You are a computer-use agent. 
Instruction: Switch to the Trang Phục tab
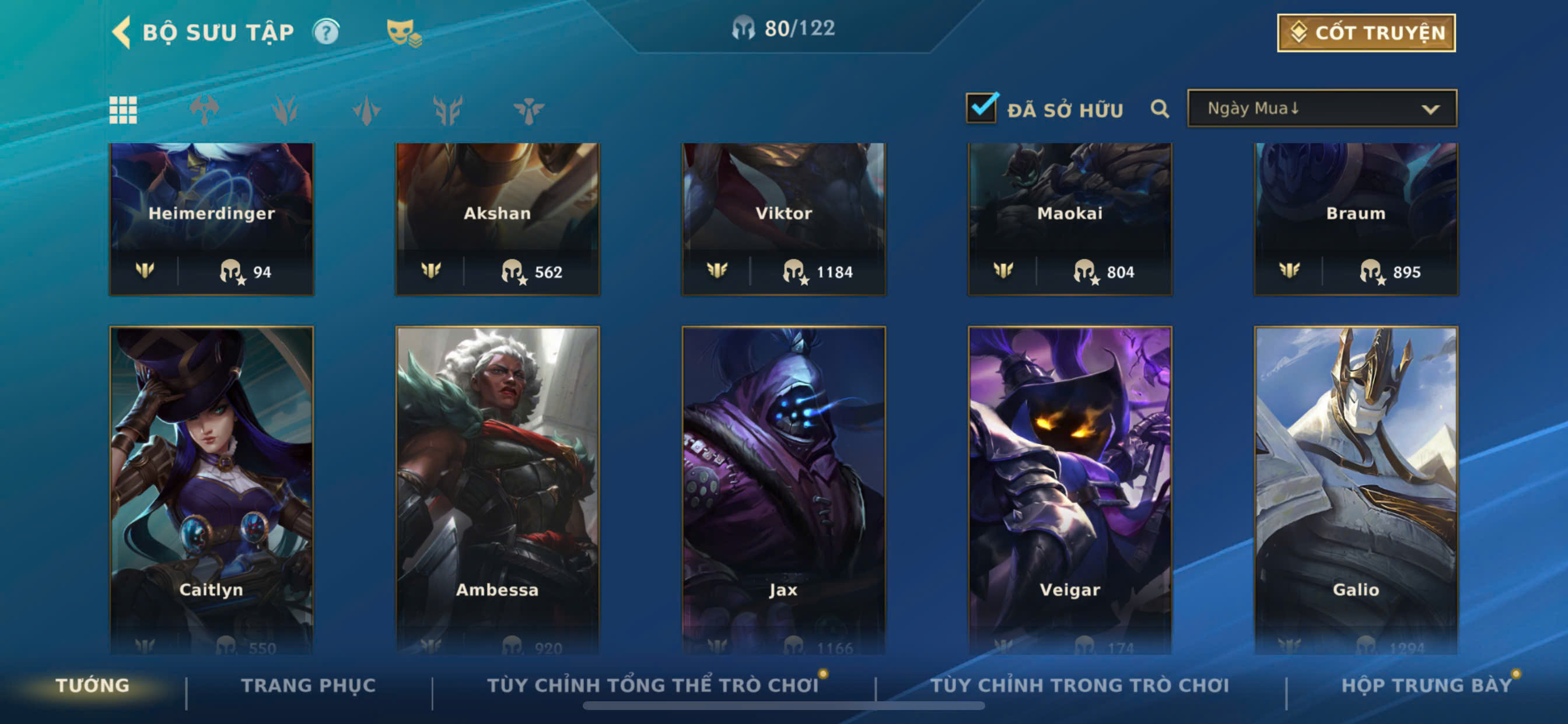click(x=309, y=686)
